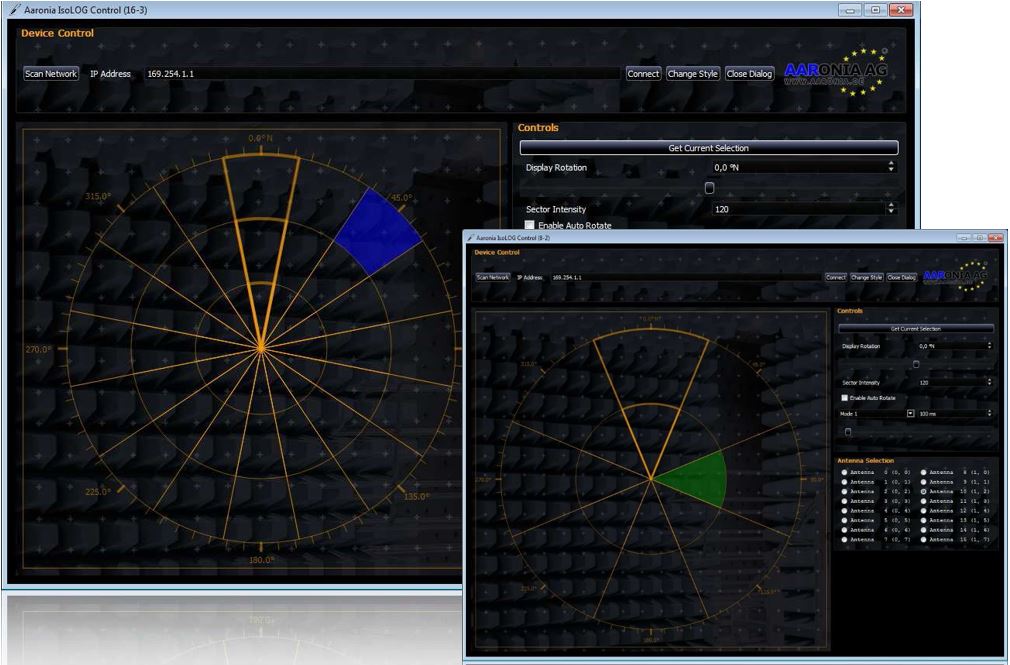Sector Intensity spinner arrows in 8-2 window
Viewport: 1010px width, 665px height.
989,382
